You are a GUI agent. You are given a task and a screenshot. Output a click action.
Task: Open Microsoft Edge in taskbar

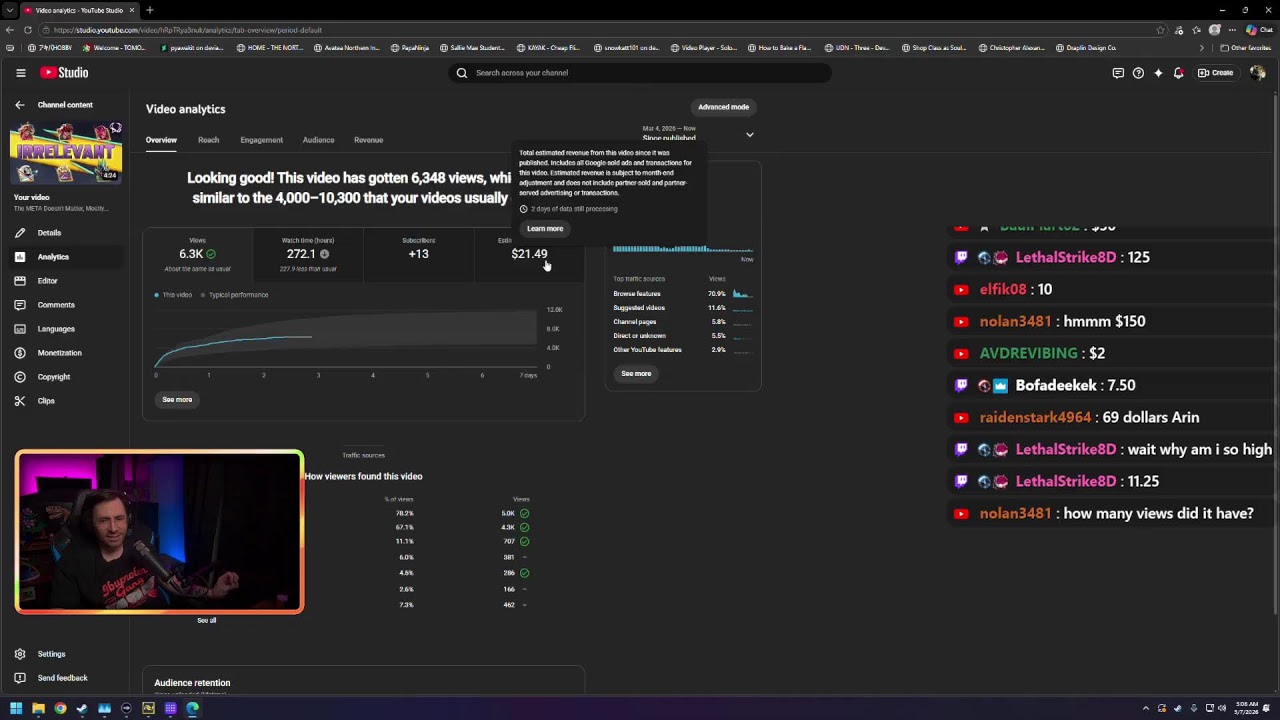[192, 709]
